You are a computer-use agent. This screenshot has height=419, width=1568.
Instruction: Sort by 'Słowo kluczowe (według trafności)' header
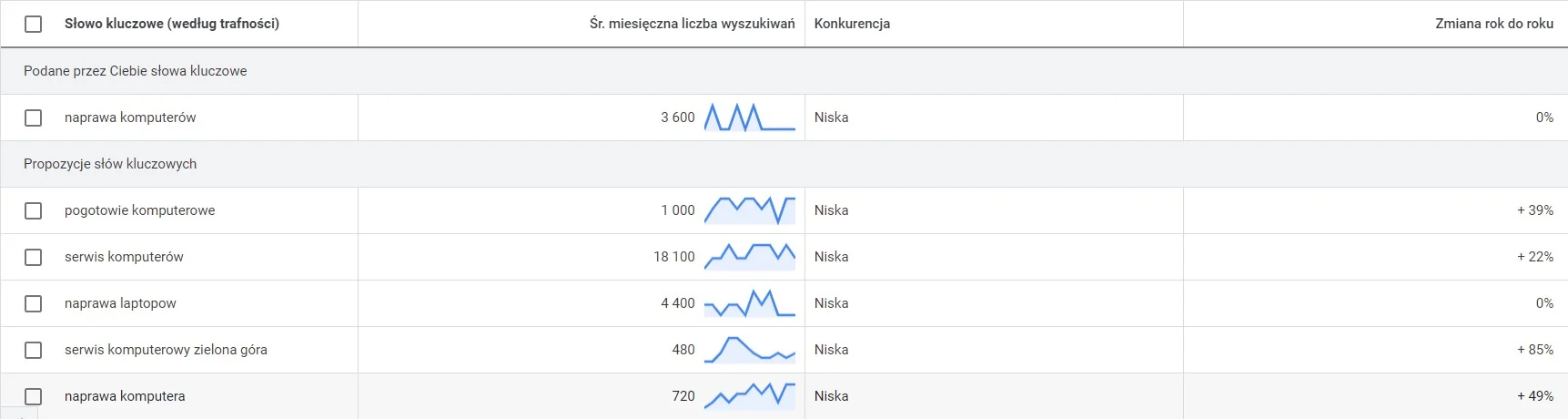171,24
